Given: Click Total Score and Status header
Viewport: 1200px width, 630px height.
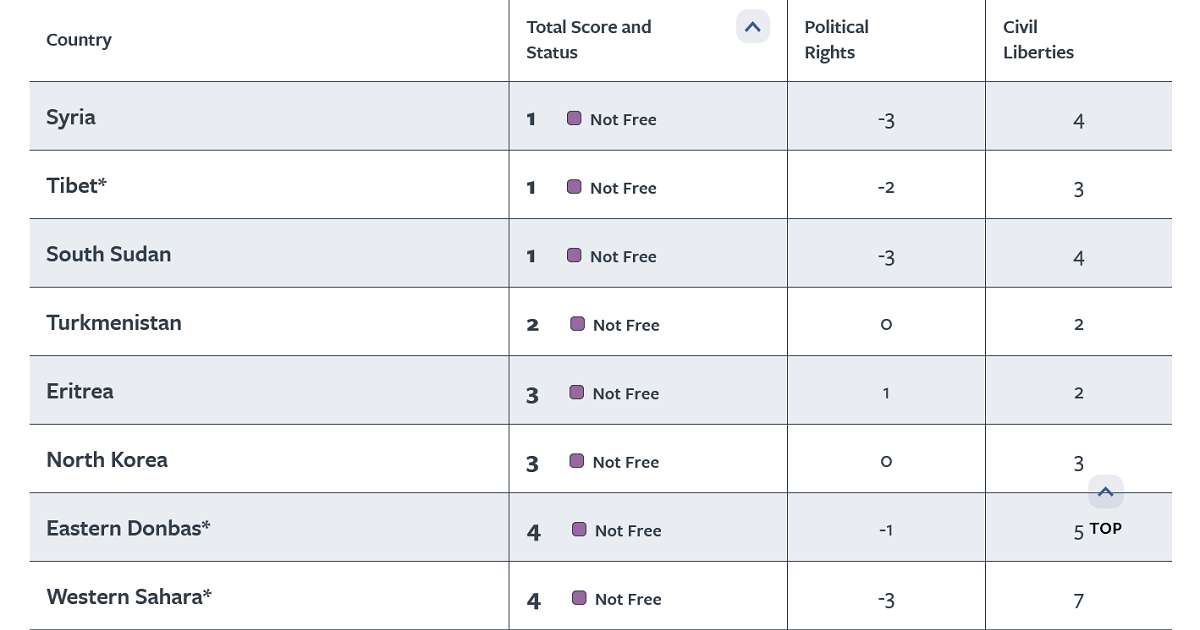Looking at the screenshot, I should click(x=589, y=40).
